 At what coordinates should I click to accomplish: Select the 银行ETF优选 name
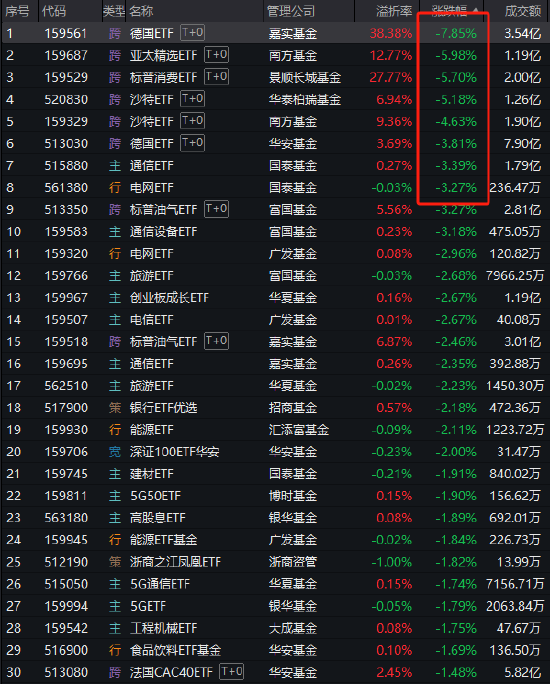pos(164,408)
